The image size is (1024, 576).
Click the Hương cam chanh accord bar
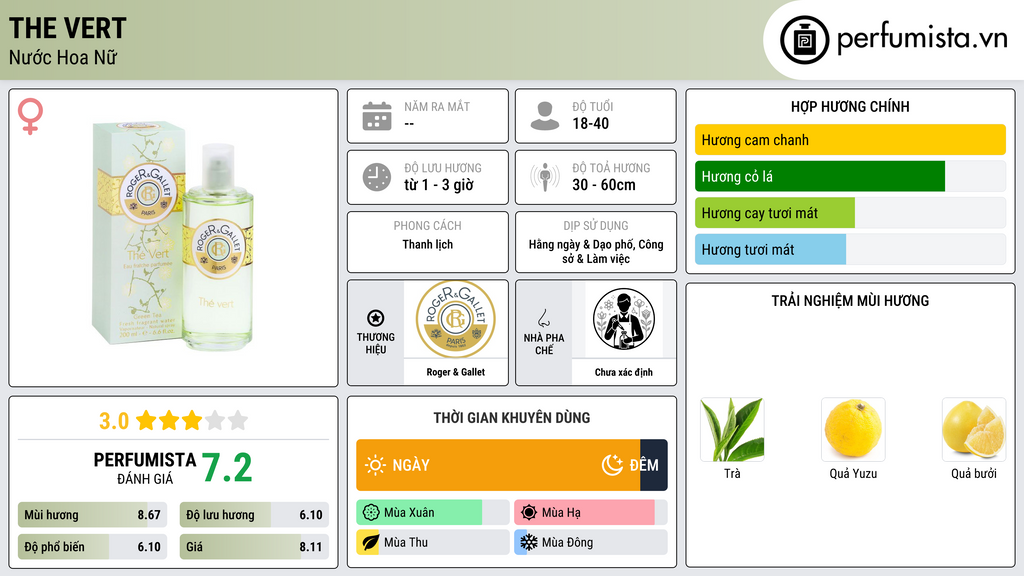coord(850,140)
